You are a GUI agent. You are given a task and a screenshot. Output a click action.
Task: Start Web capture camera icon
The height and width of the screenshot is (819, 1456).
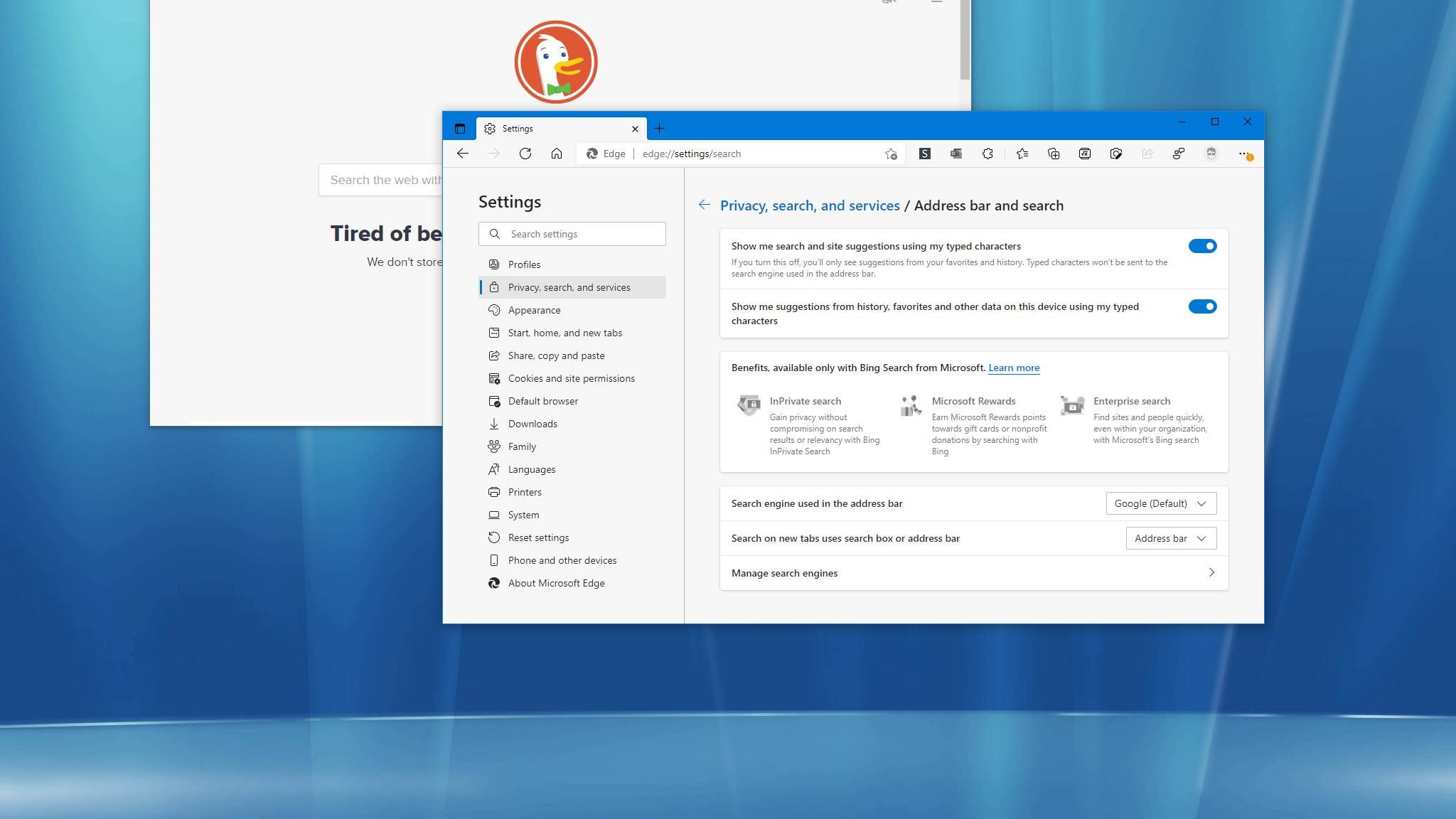(x=1116, y=154)
